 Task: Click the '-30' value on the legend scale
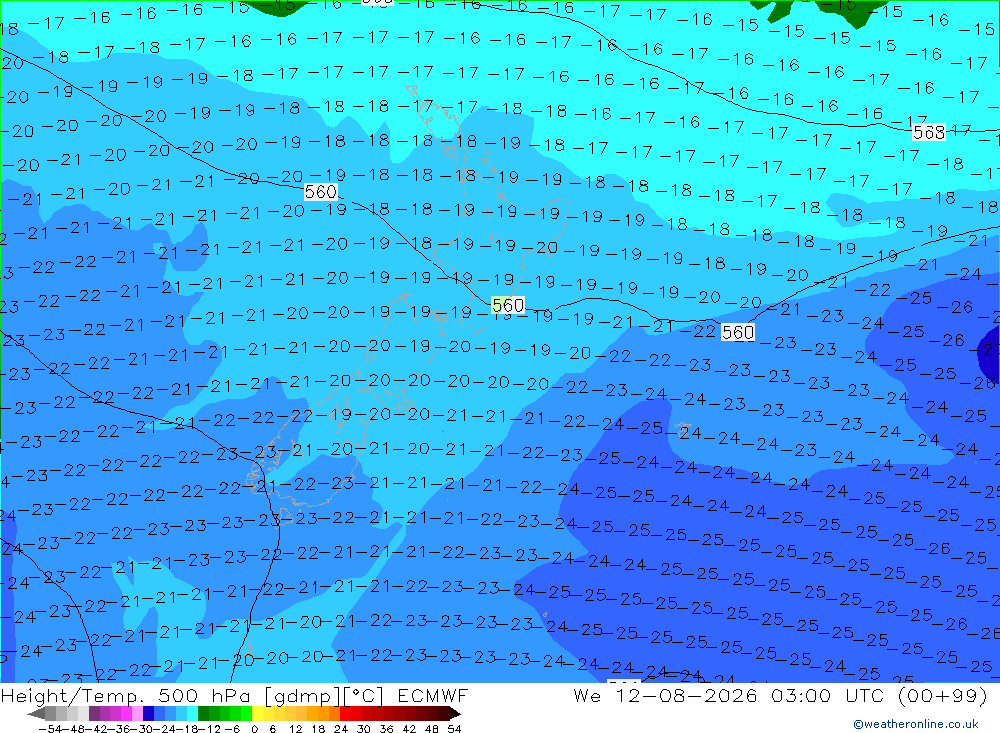tap(143, 729)
